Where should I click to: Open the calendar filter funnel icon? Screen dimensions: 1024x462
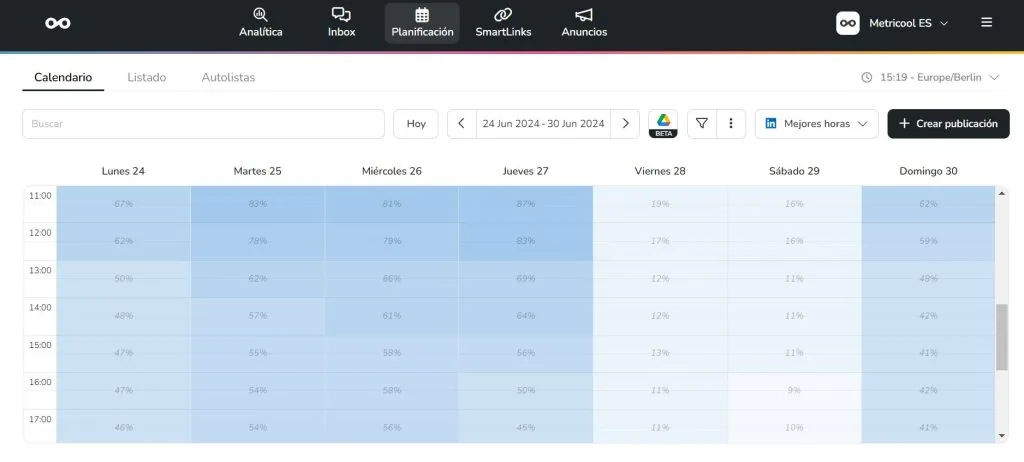(x=702, y=124)
